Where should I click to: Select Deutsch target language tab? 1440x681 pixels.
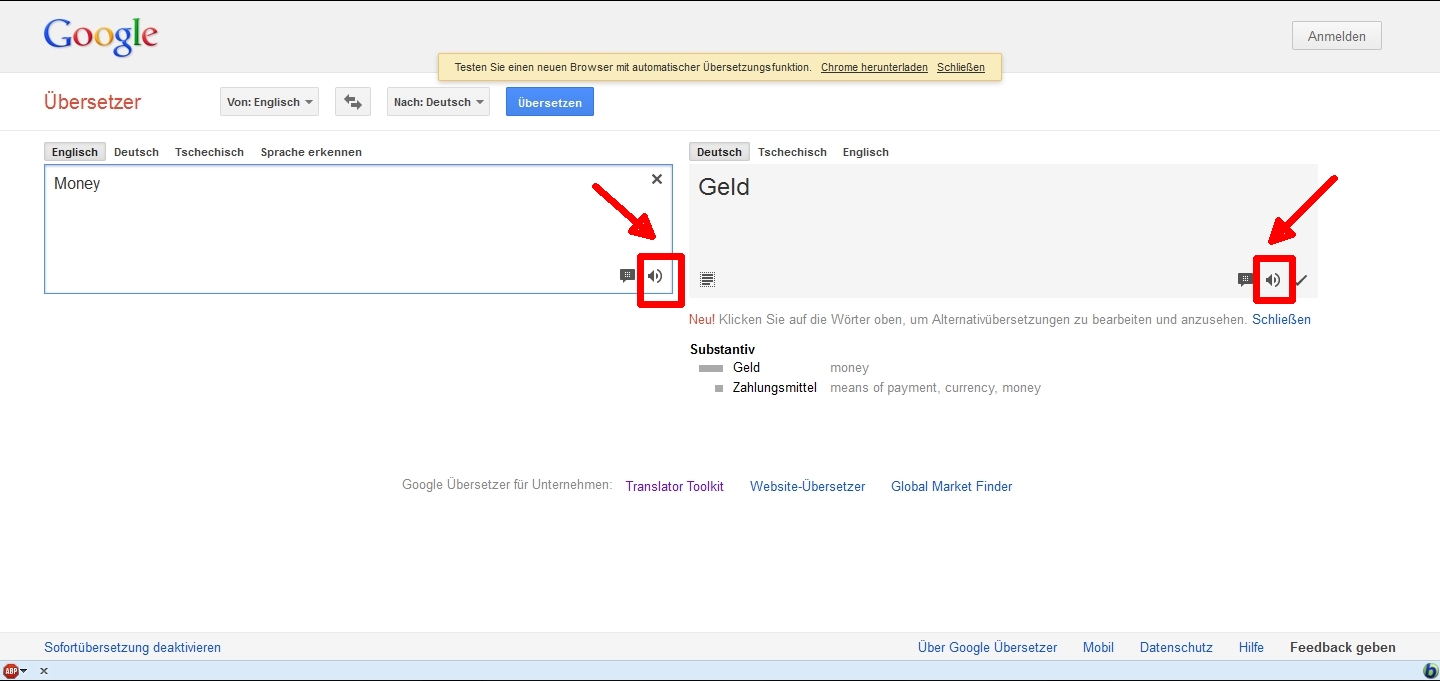(x=719, y=152)
